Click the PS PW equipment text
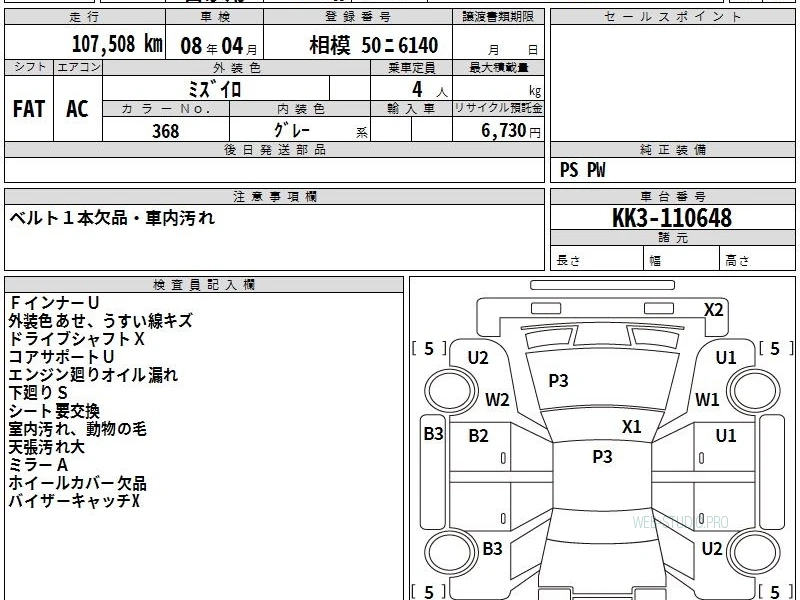Screen dimensions: 800x600 [582, 170]
